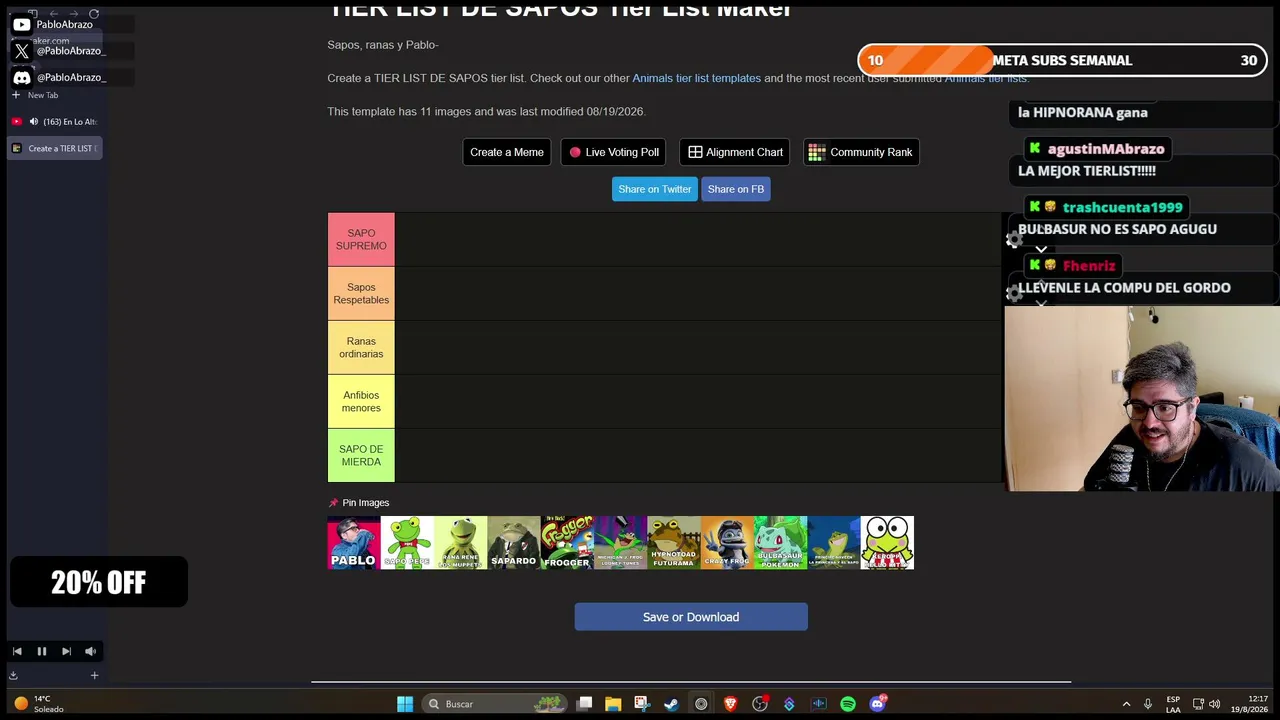This screenshot has width=1280, height=720.
Task: Reload the page with the refresh icon
Action: 94,14
